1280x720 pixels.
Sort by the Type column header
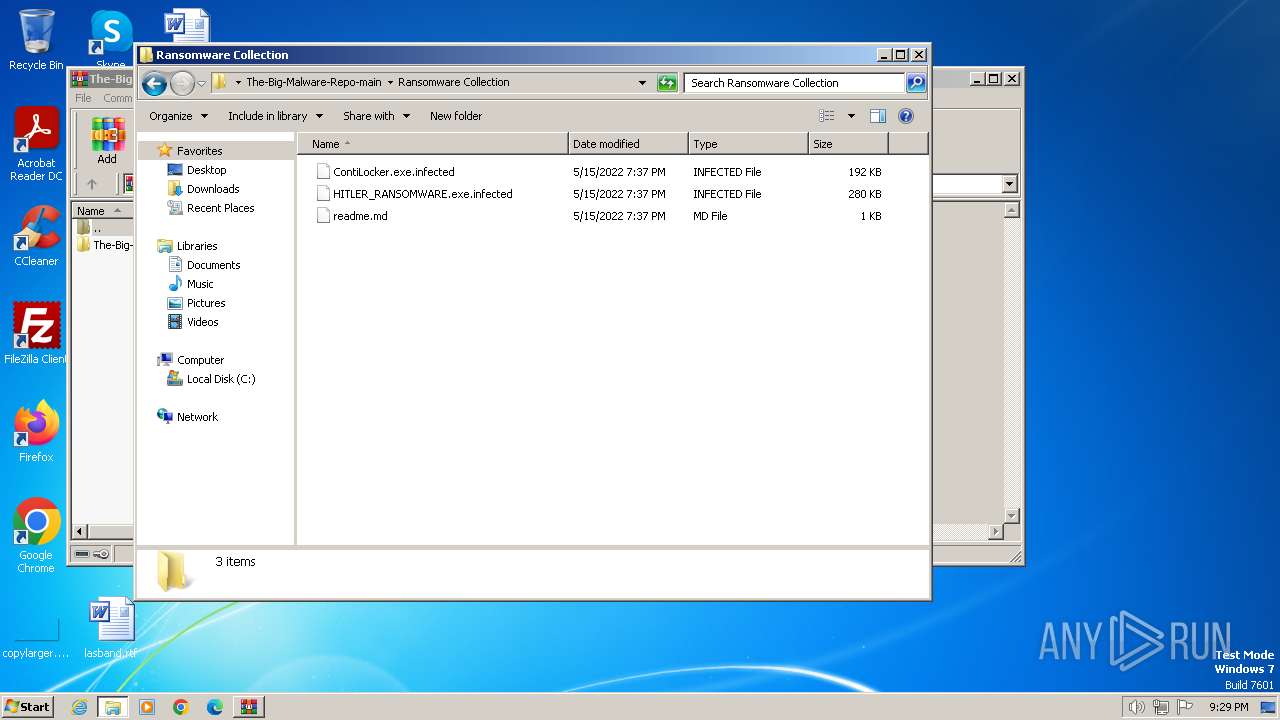tap(748, 144)
